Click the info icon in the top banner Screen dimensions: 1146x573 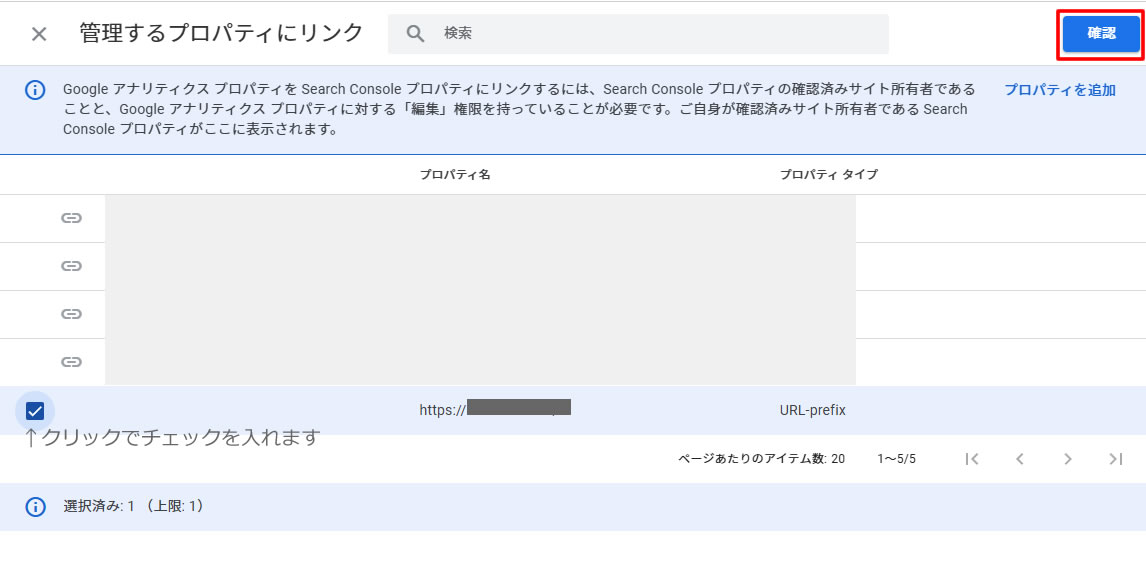point(35,91)
